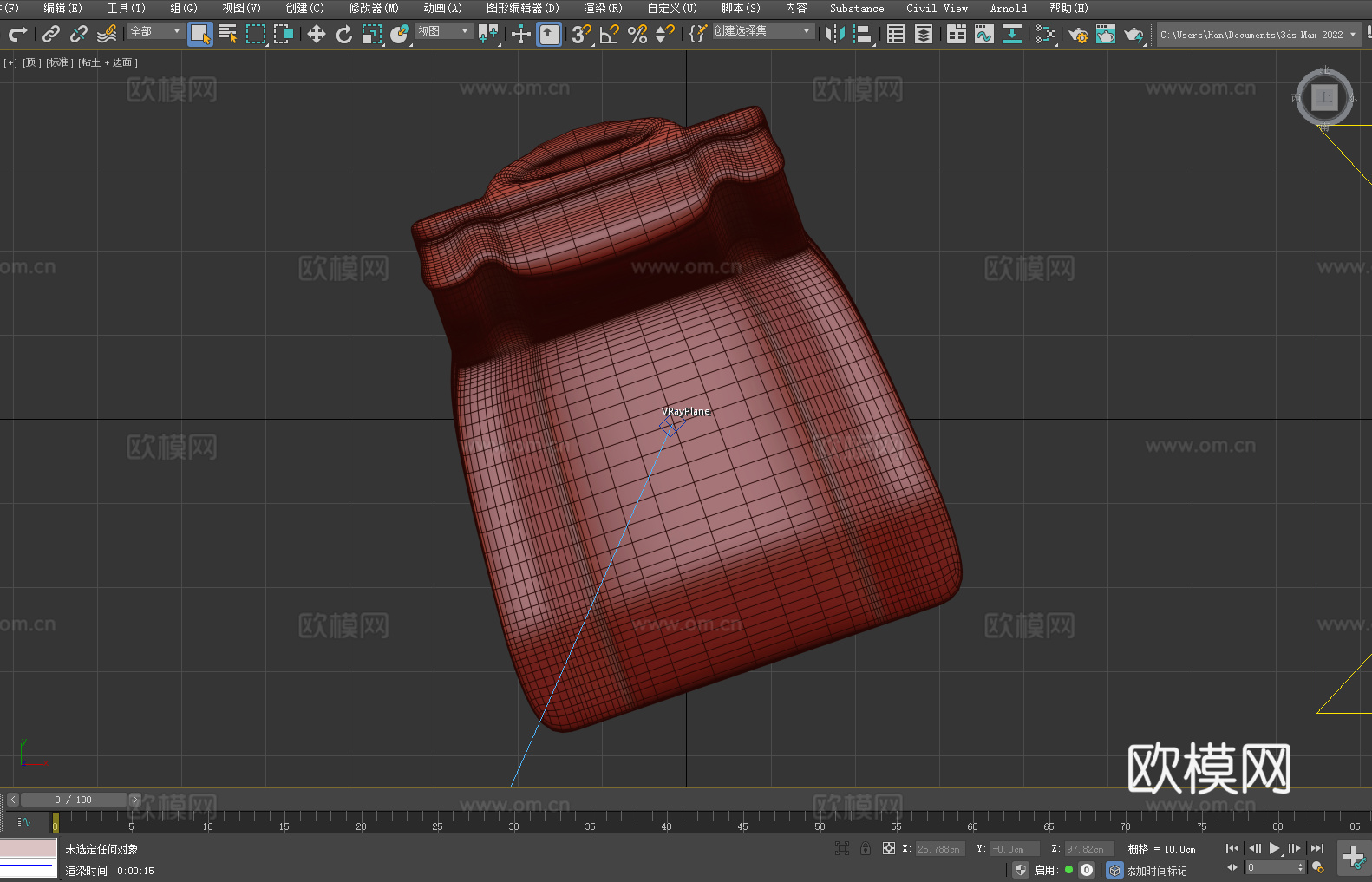Open the viewport [+] general menu
Screen dimensions: 1372x882
pyautogui.click(x=10, y=62)
